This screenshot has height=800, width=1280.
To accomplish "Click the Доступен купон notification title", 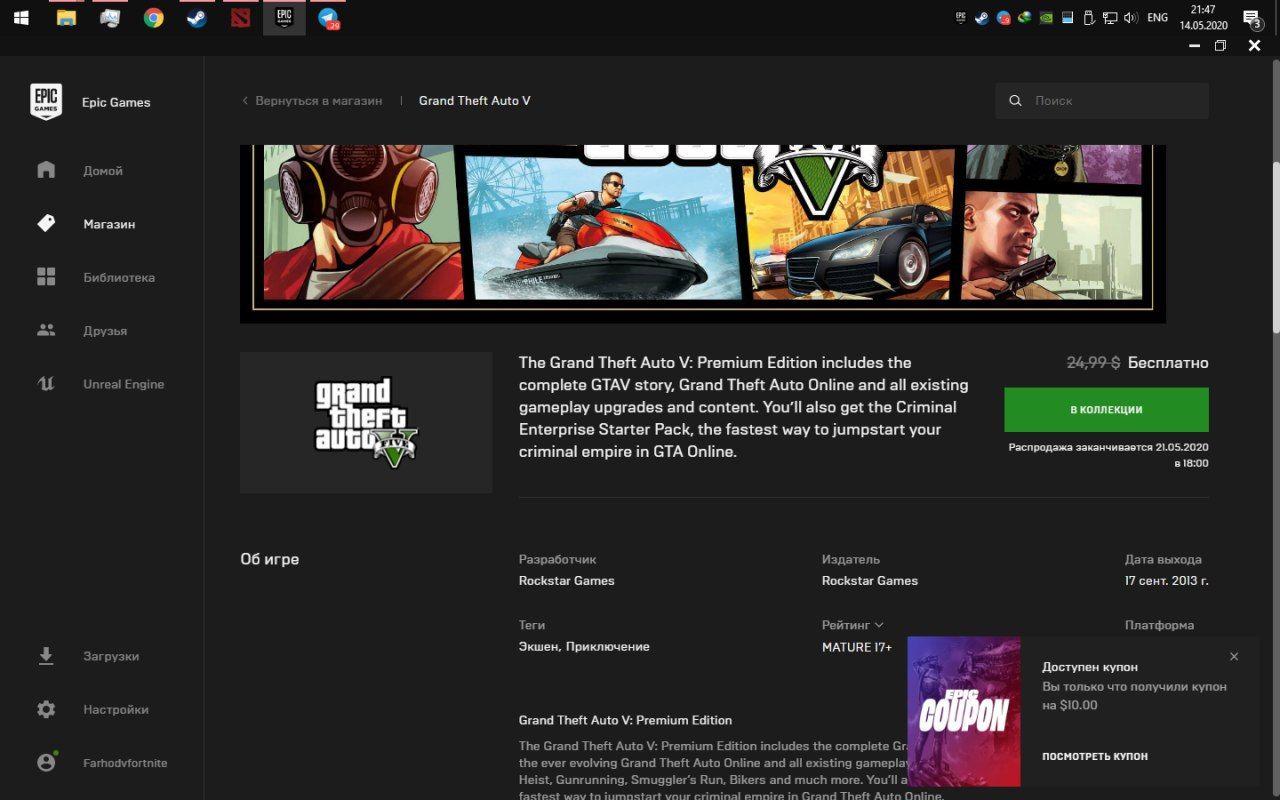I will (x=1090, y=667).
